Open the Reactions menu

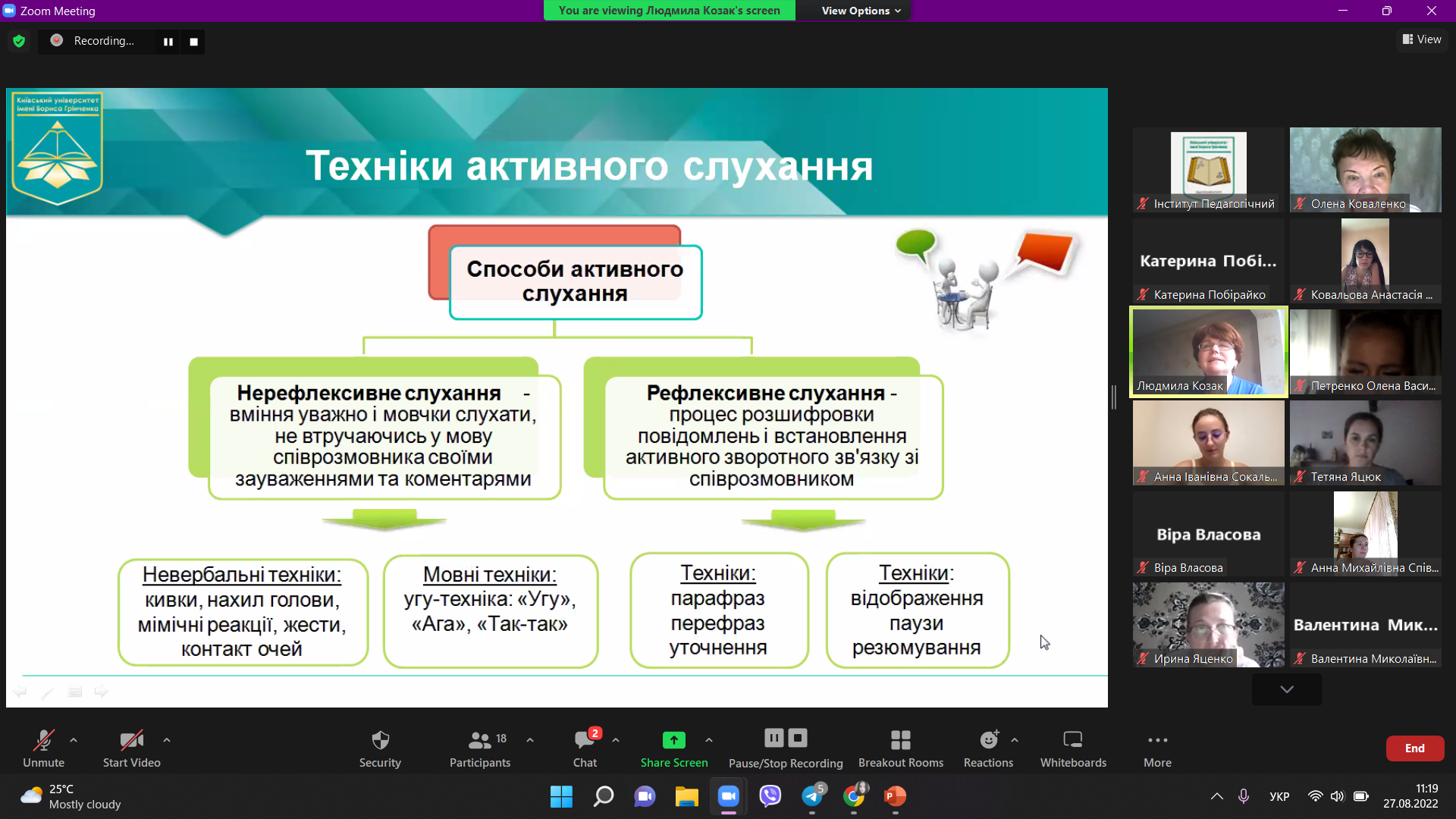click(988, 747)
